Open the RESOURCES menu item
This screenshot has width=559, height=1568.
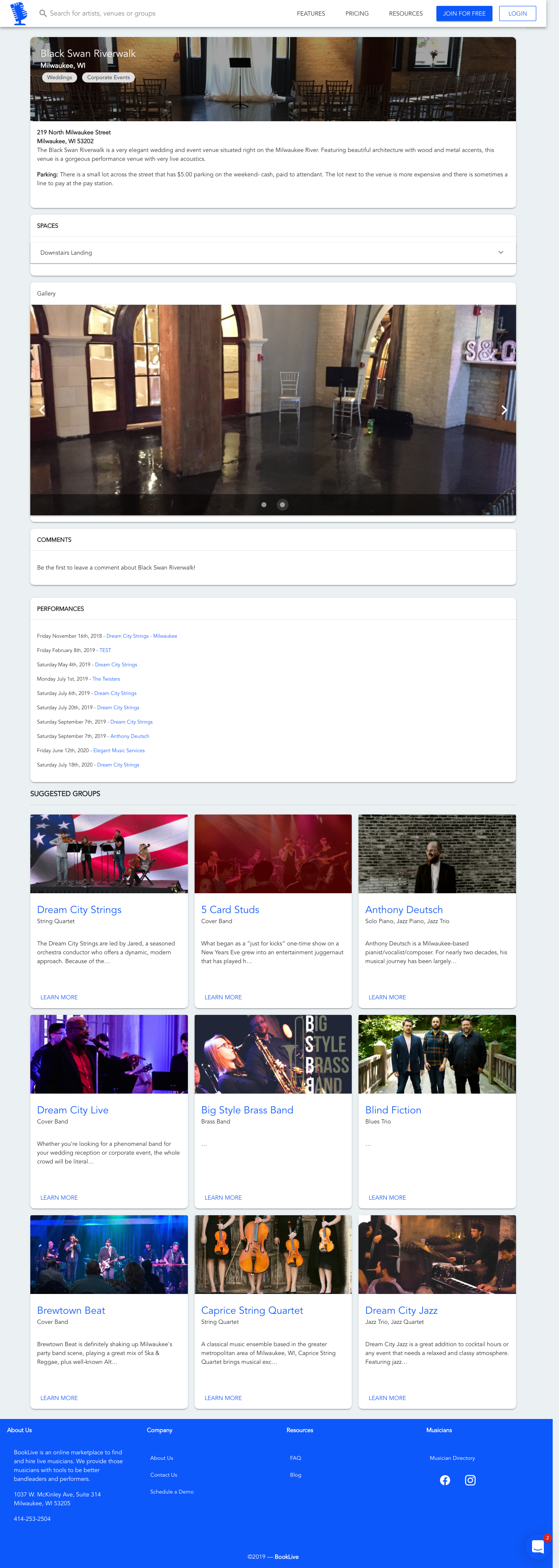click(406, 13)
